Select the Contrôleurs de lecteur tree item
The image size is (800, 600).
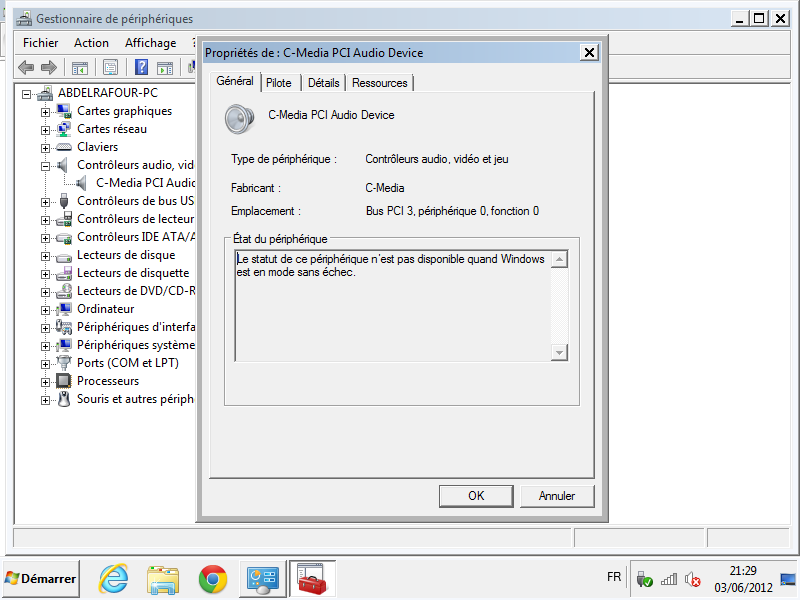point(136,219)
